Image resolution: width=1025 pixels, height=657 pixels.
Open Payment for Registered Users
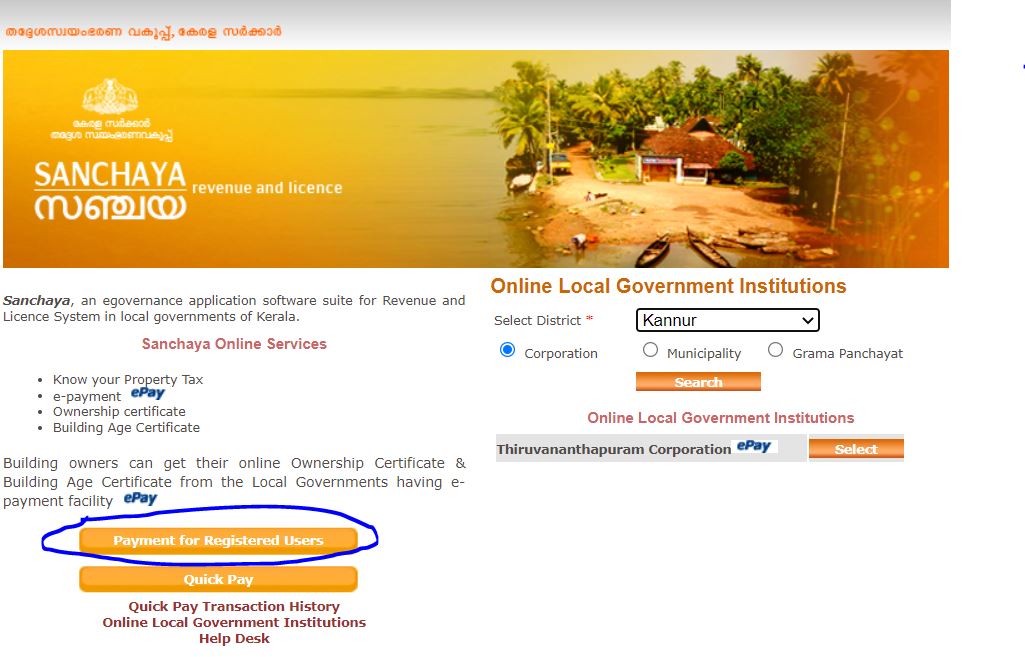[218, 541]
